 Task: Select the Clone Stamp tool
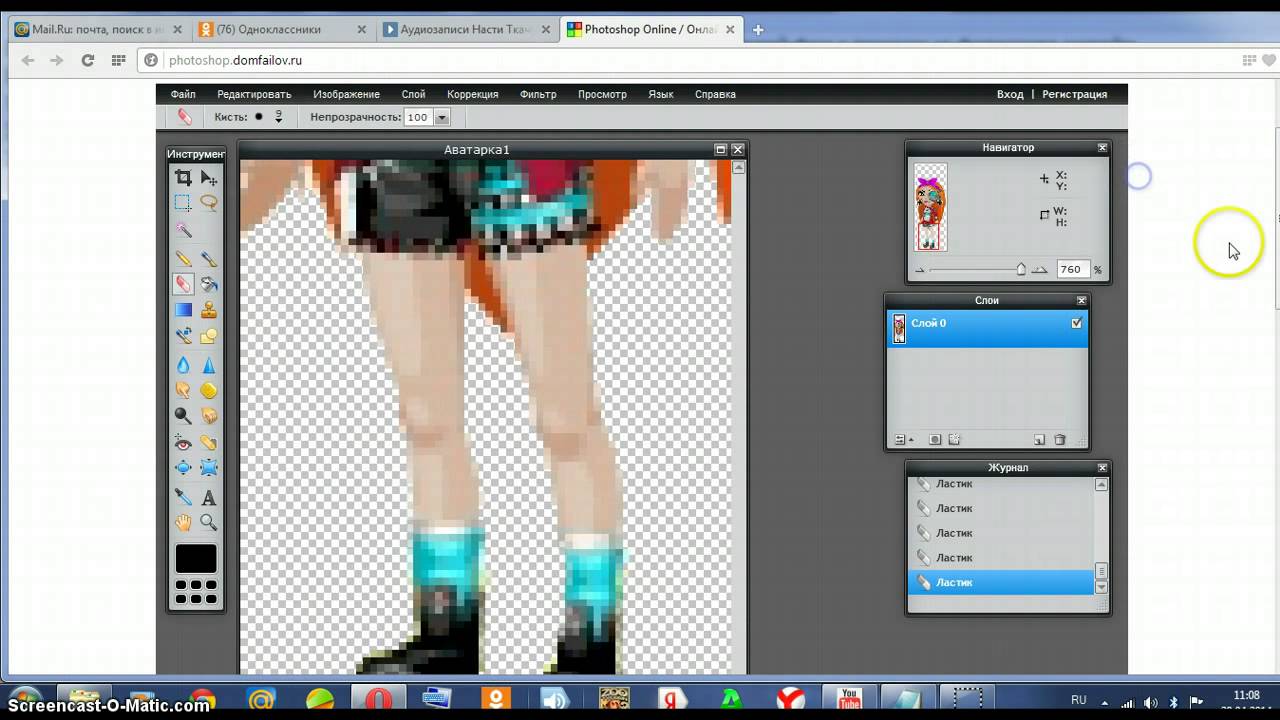pos(209,310)
